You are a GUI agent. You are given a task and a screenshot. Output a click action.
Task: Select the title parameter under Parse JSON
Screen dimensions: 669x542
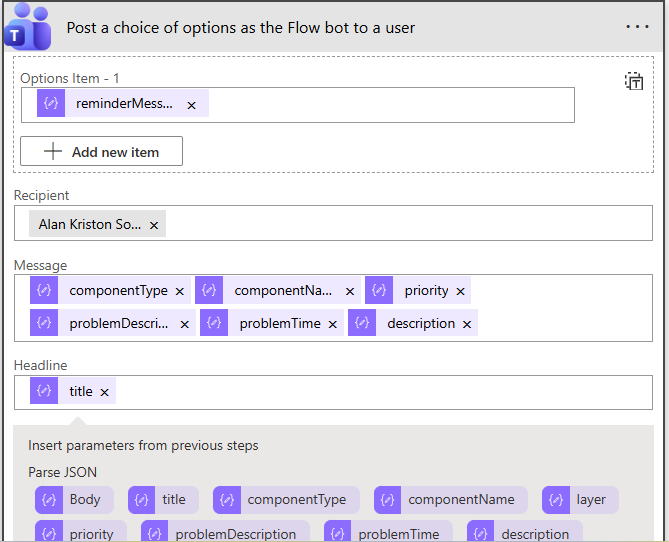(163, 500)
